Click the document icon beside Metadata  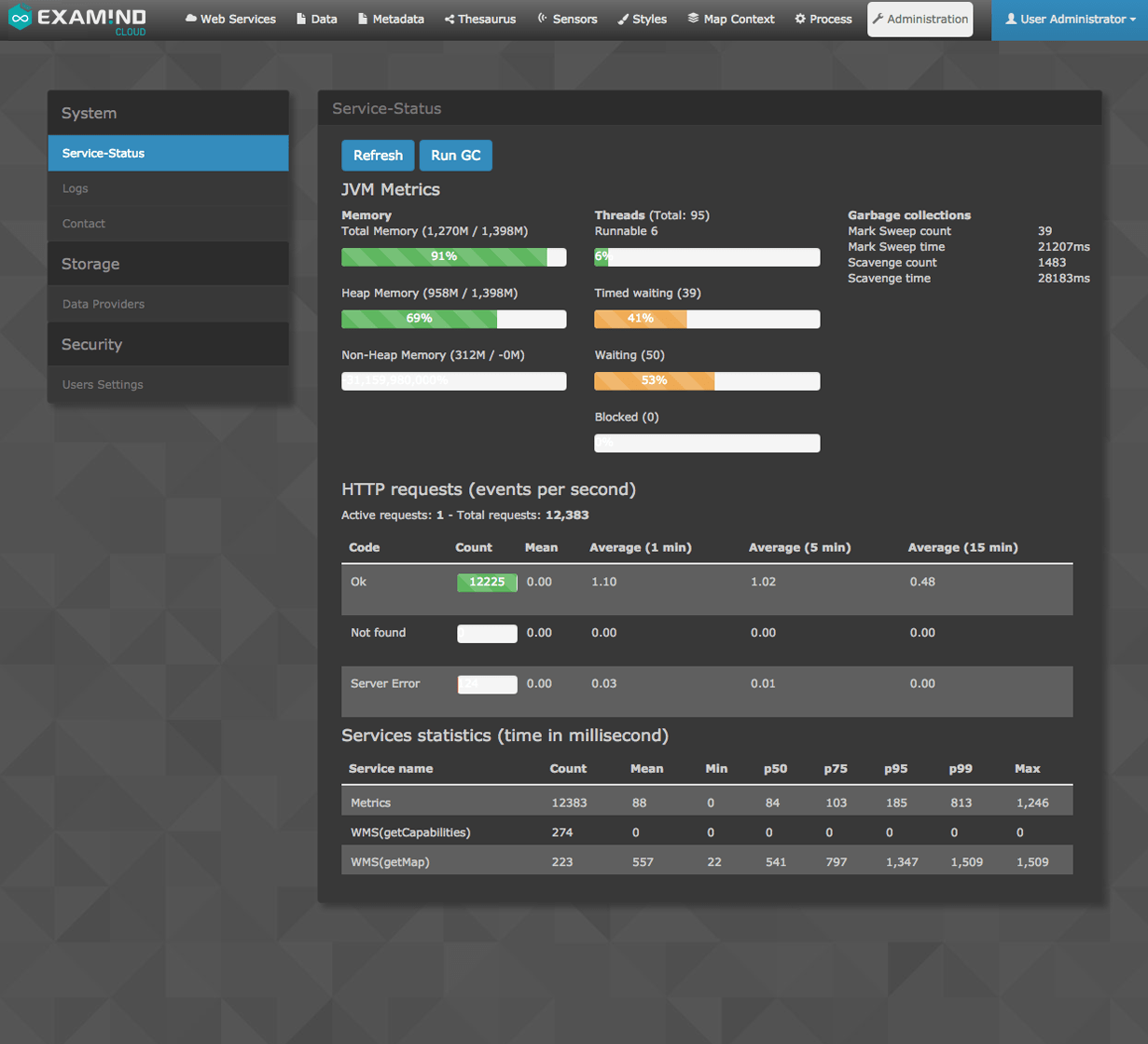[x=363, y=20]
